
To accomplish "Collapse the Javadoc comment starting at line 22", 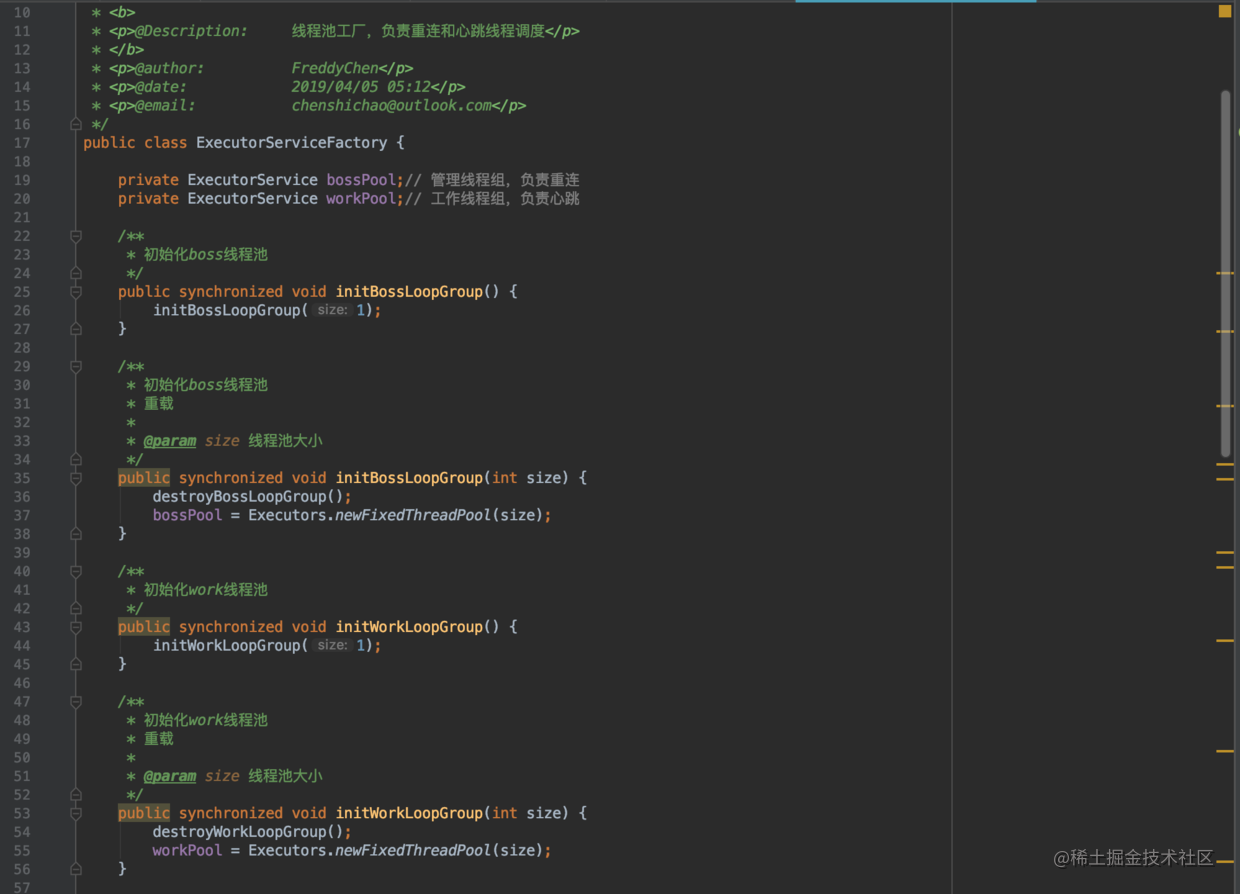I will 76,236.
